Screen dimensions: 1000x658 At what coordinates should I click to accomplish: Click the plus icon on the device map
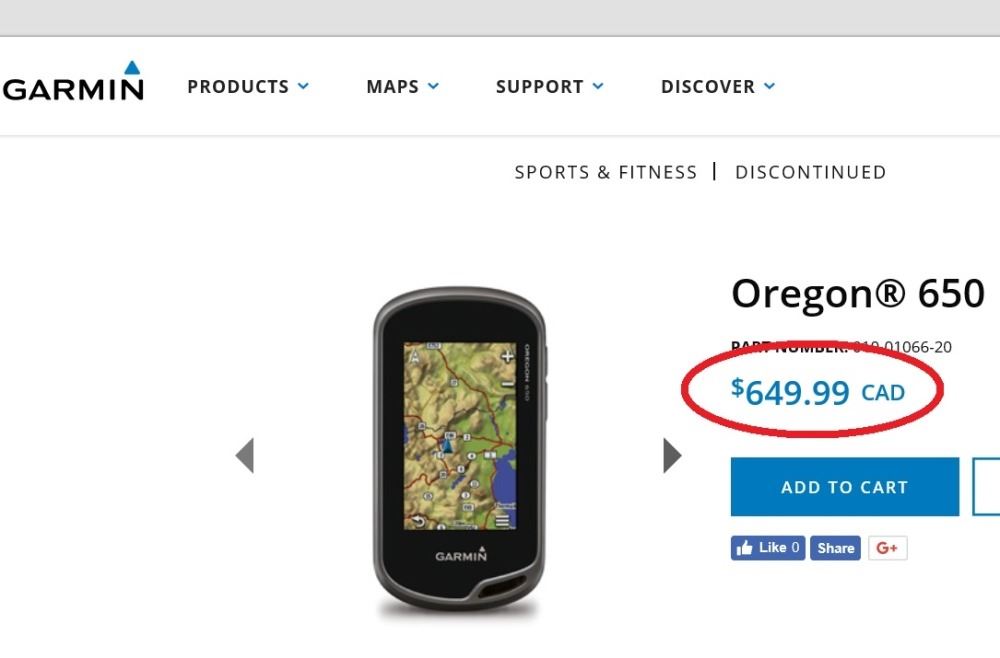coord(507,355)
